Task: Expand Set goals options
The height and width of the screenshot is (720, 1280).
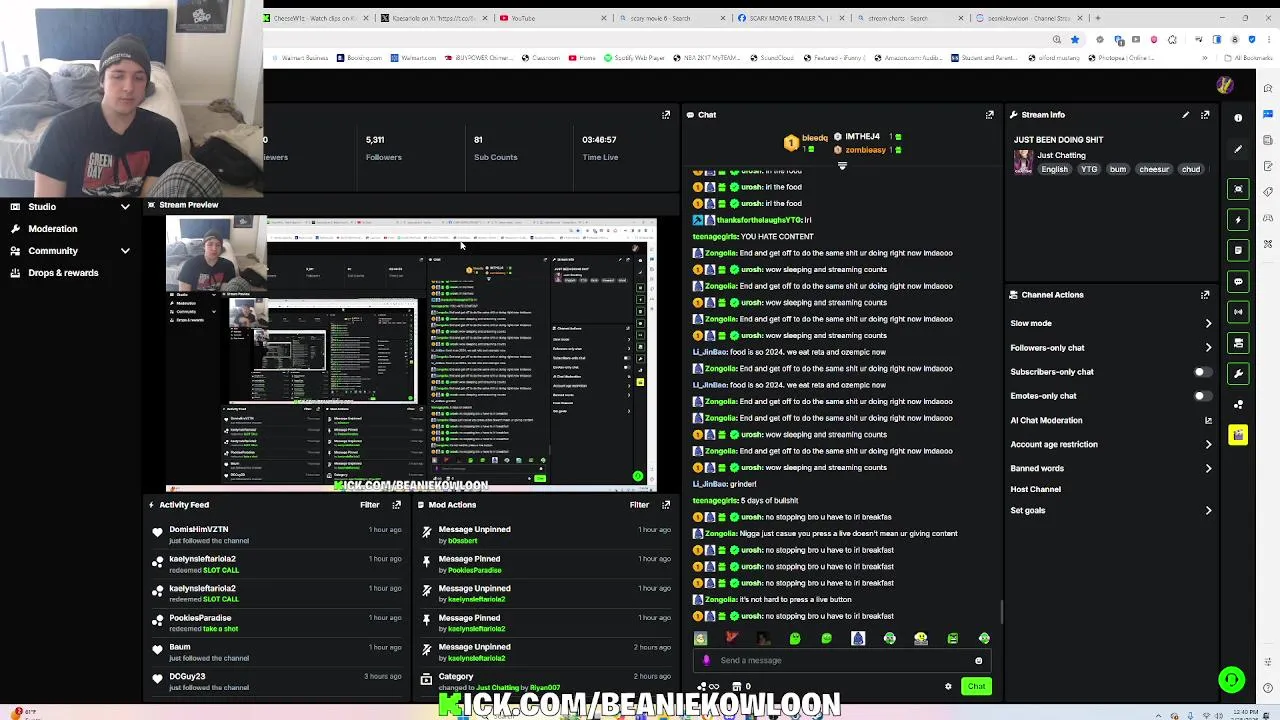Action: pos(1208,511)
